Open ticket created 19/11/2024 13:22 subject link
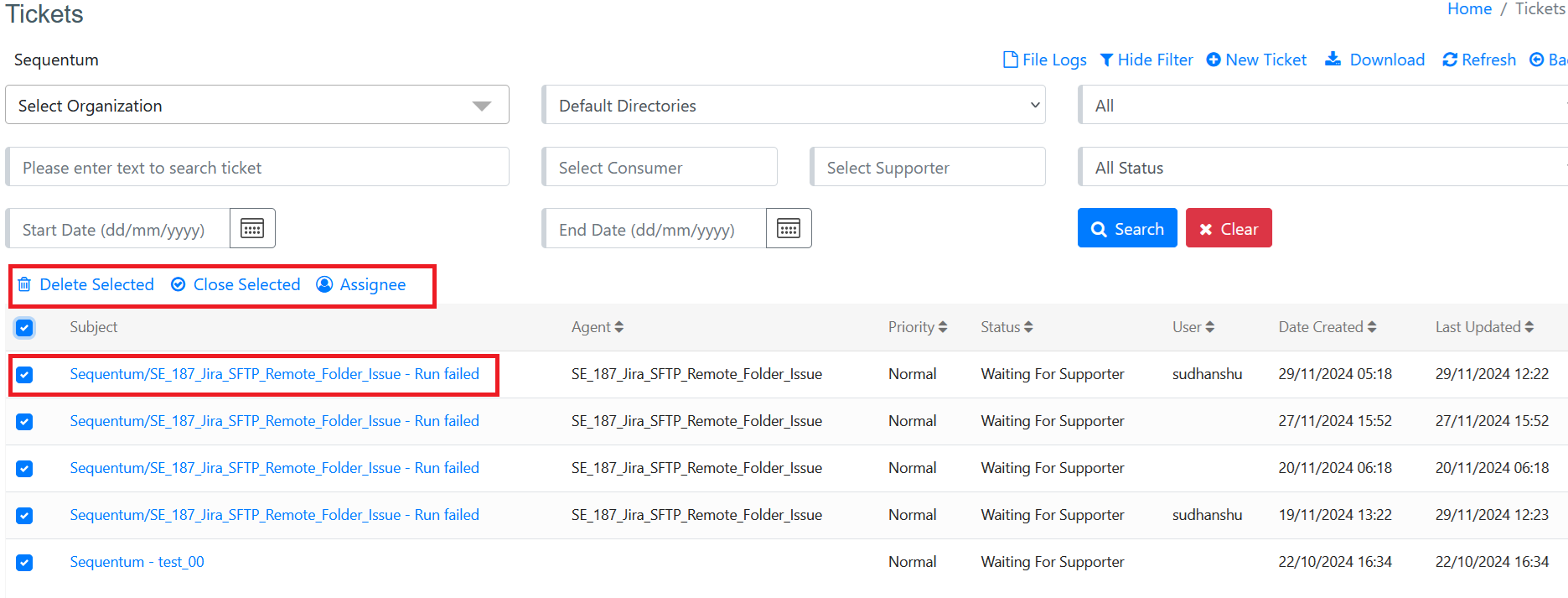This screenshot has width=1568, height=598. (274, 515)
